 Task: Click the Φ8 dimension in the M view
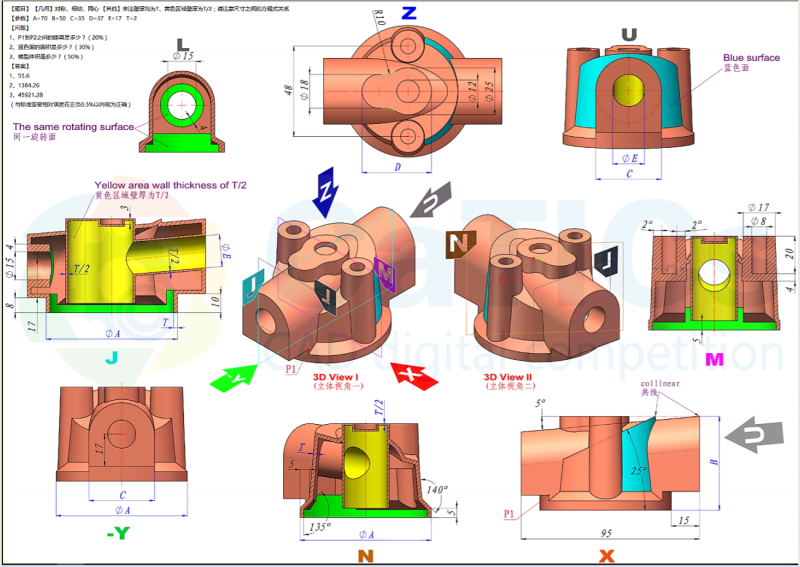[x=759, y=221]
